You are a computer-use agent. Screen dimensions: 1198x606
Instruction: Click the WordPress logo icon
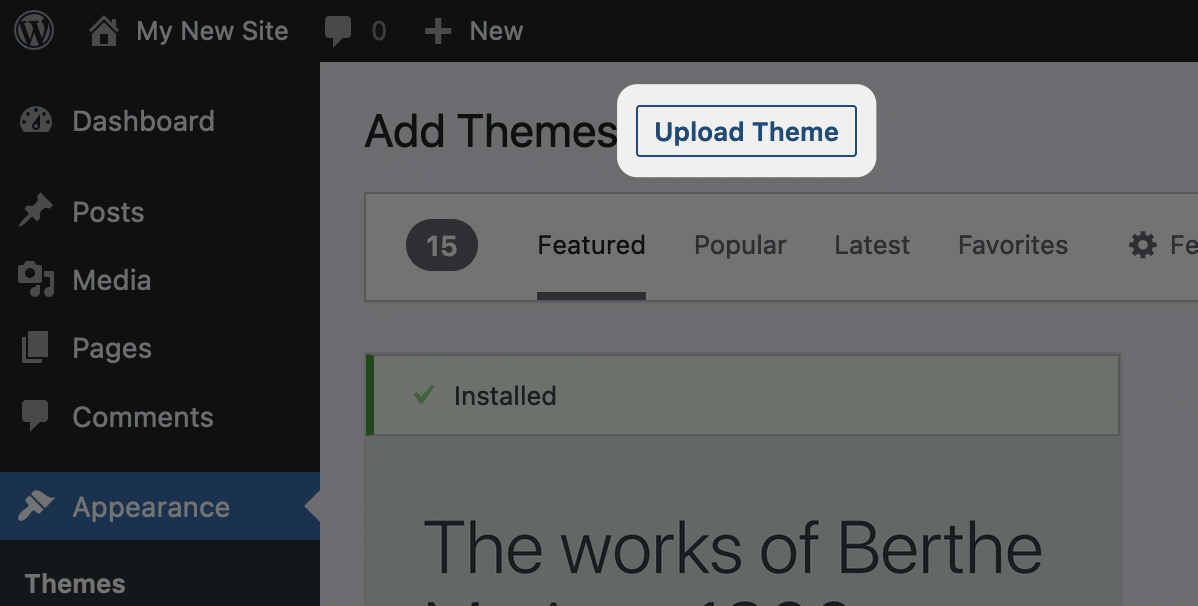point(34,31)
